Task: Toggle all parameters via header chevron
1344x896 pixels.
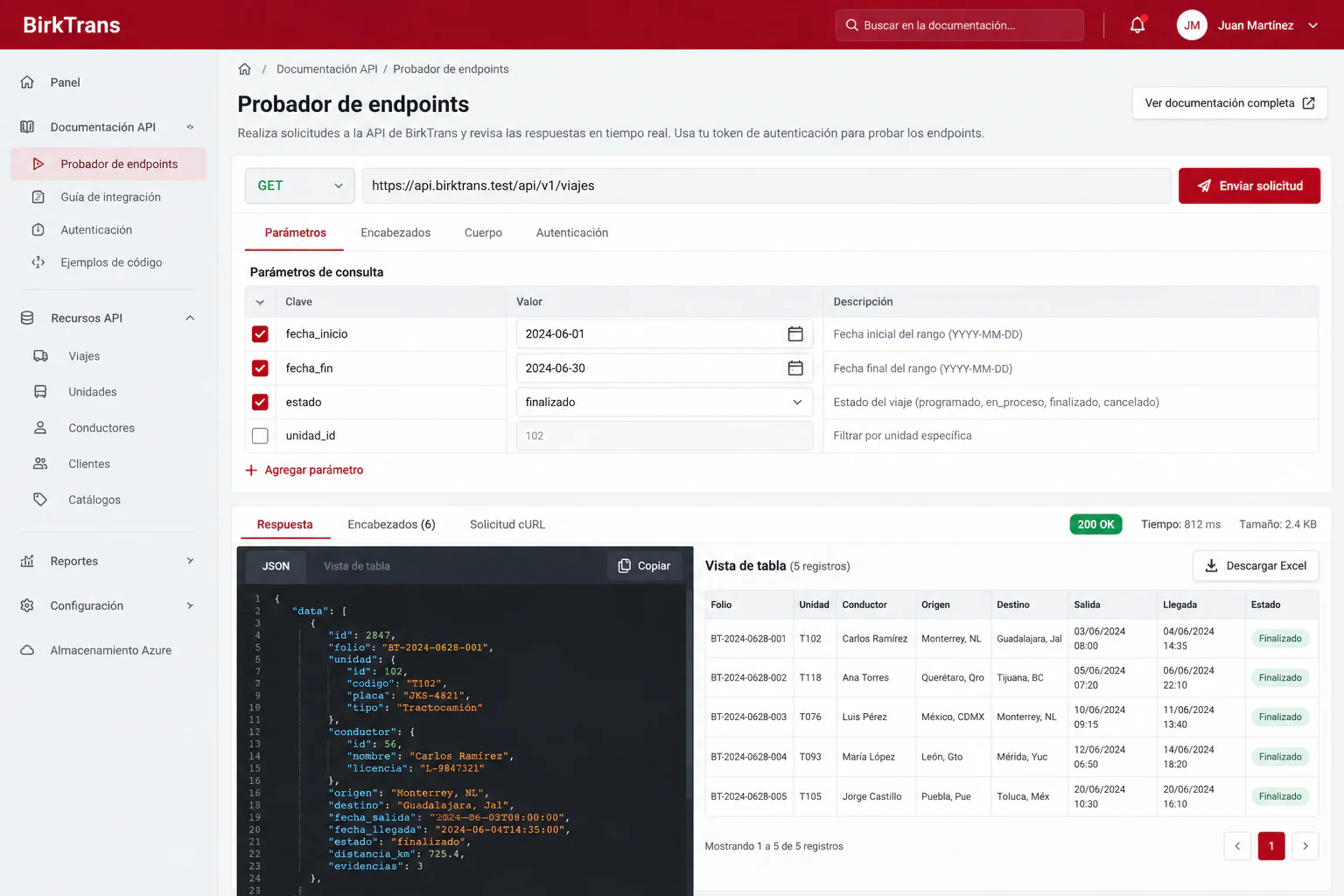Action: pos(260,302)
